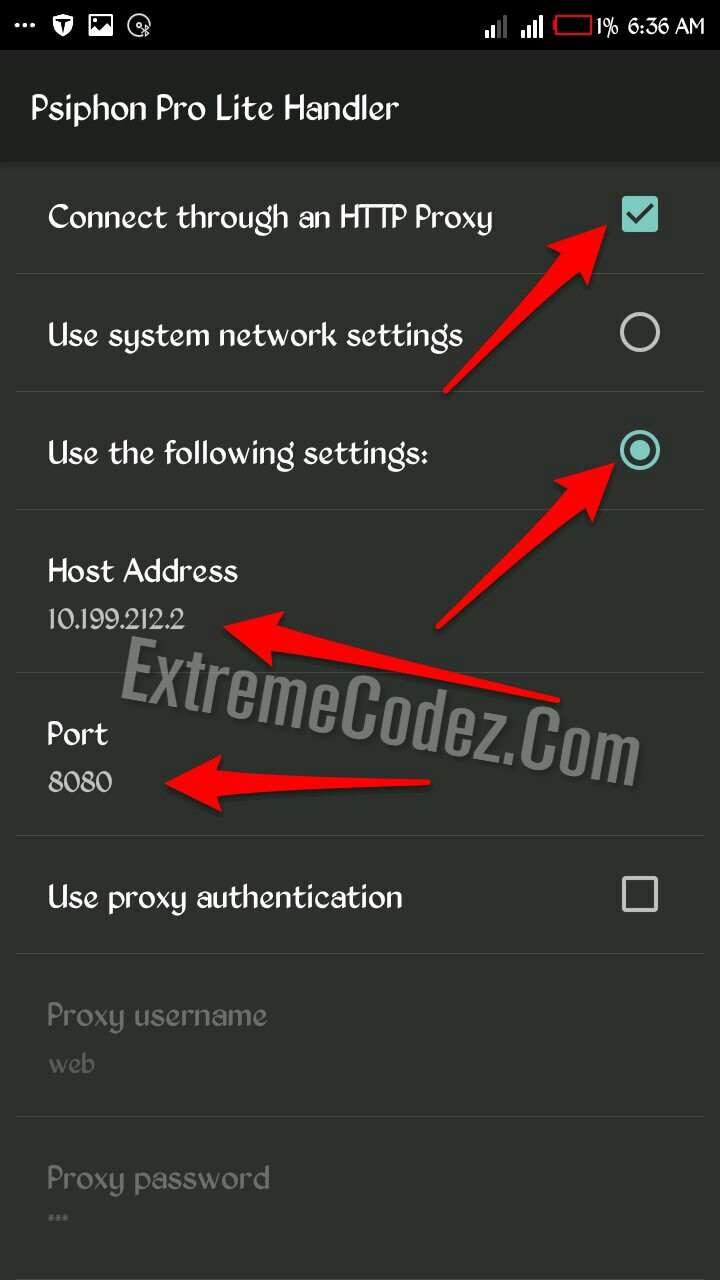This screenshot has width=720, height=1280.
Task: Tap the second signal strength icon
Action: tap(531, 26)
